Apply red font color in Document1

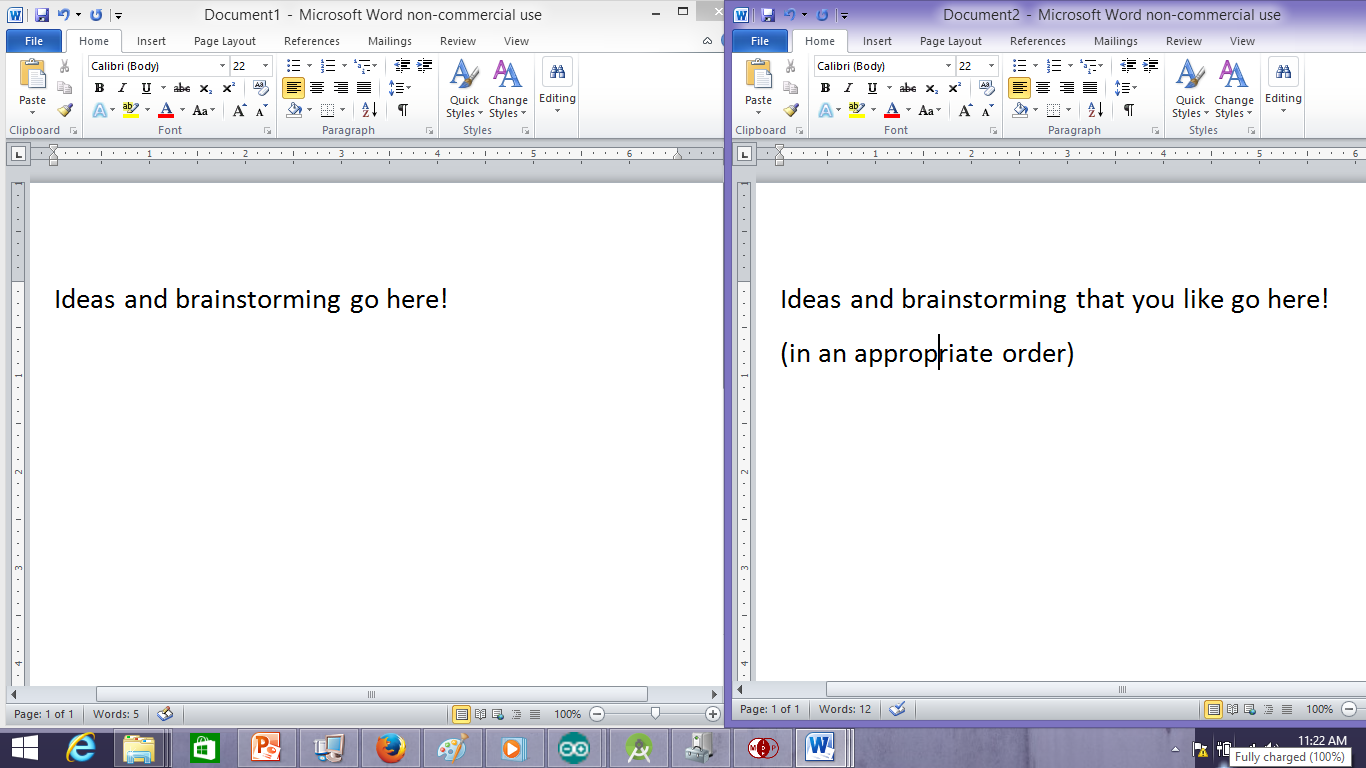pos(167,110)
